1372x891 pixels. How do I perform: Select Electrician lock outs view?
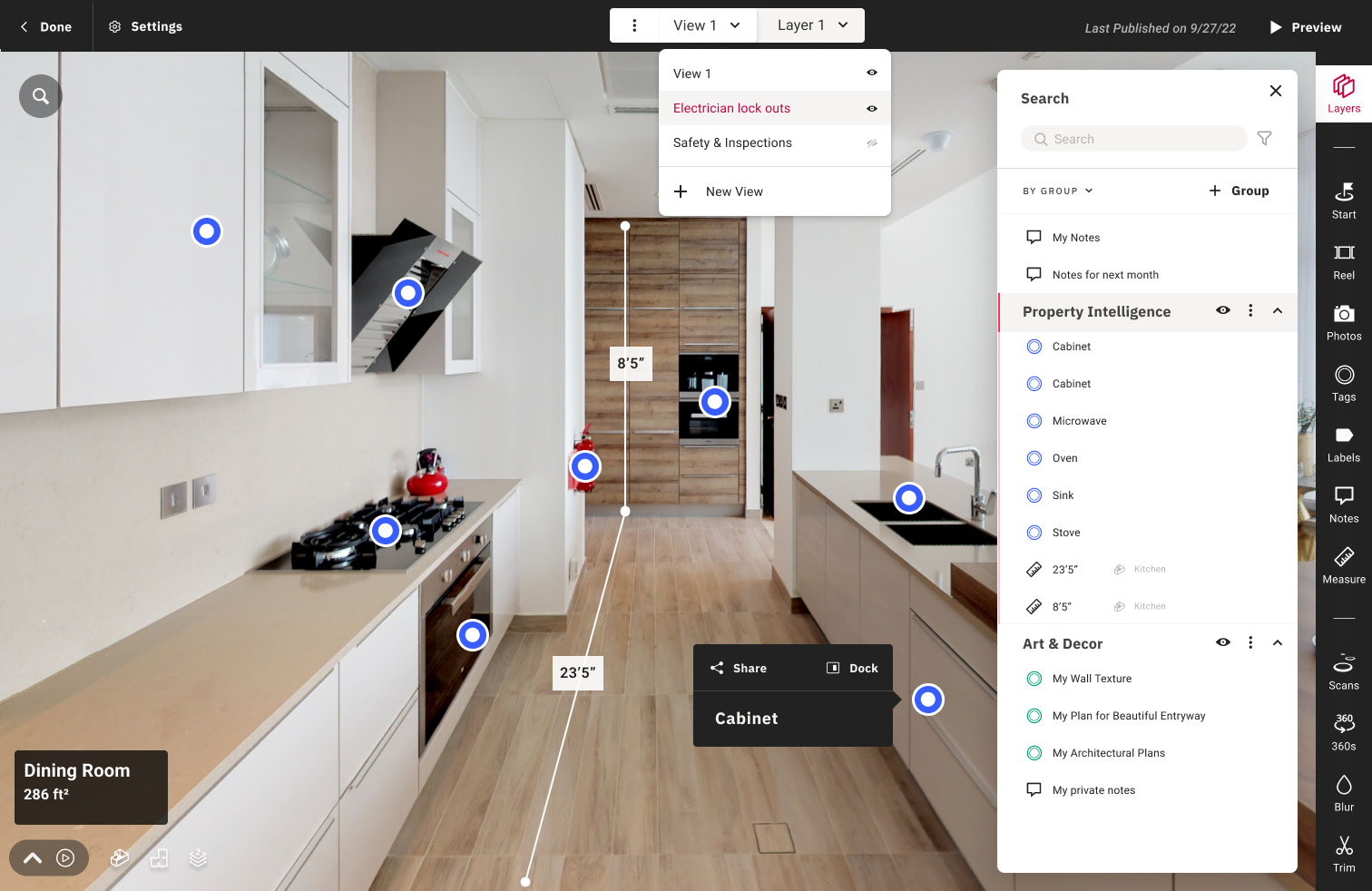coord(731,108)
